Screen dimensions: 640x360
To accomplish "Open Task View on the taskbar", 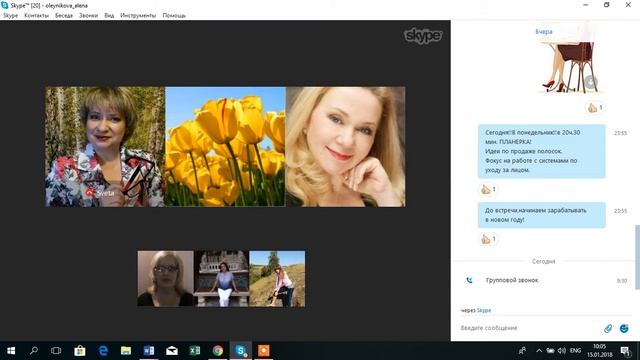I will point(56,351).
